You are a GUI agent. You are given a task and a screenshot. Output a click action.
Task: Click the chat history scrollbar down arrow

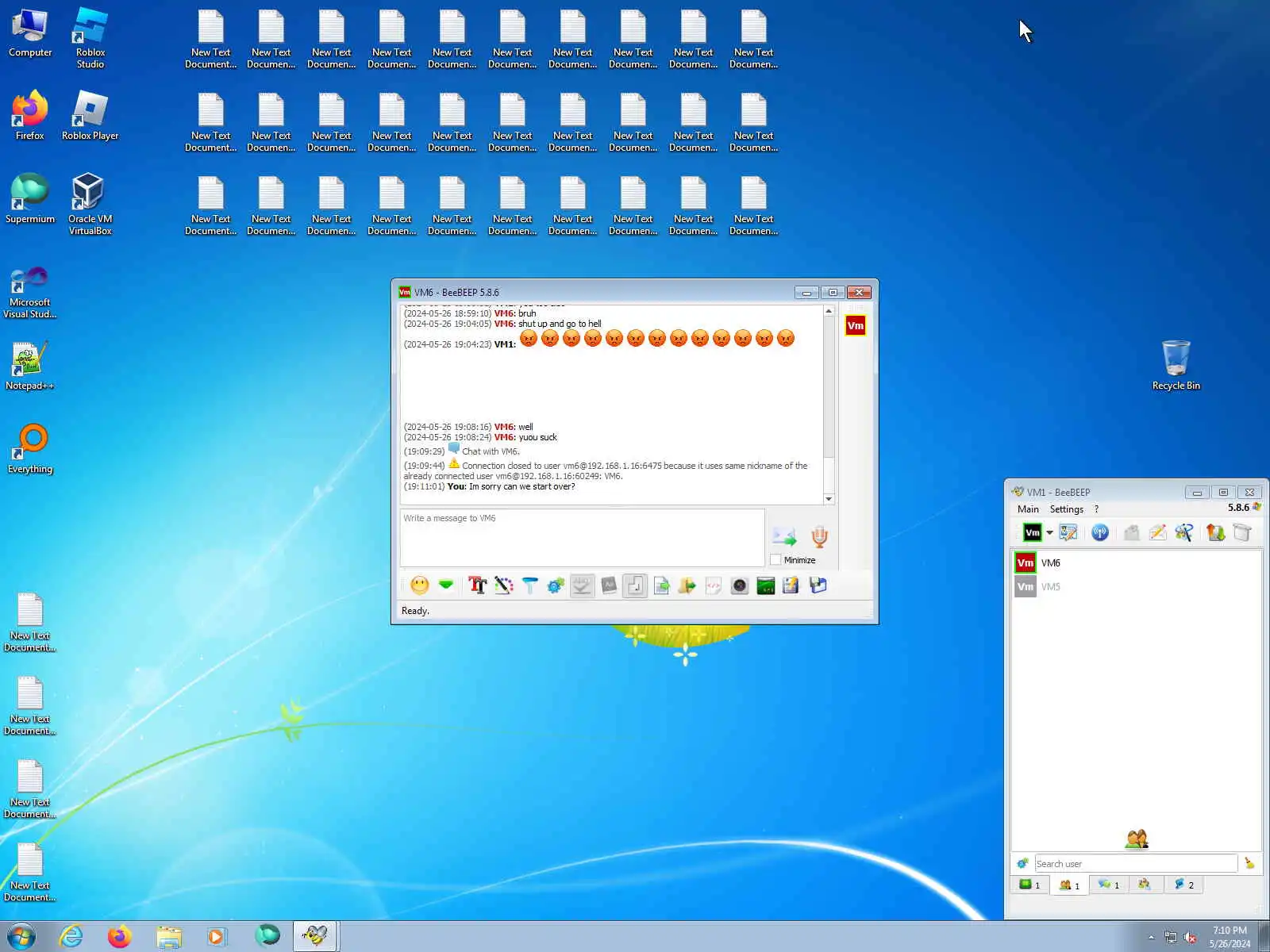click(x=829, y=499)
